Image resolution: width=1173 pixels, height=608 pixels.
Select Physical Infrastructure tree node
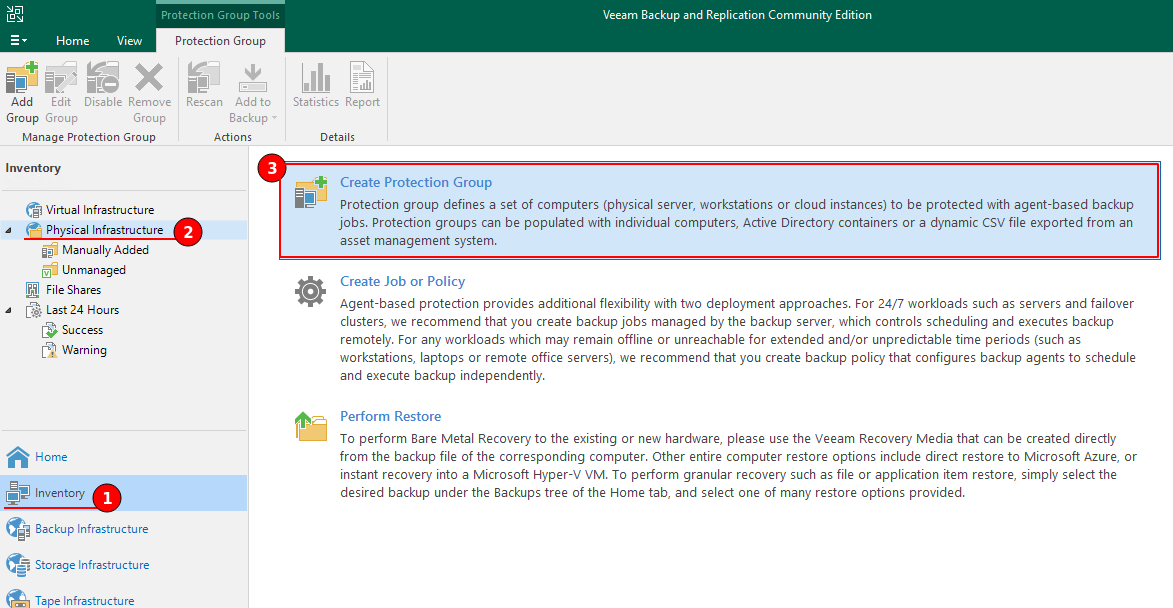104,230
